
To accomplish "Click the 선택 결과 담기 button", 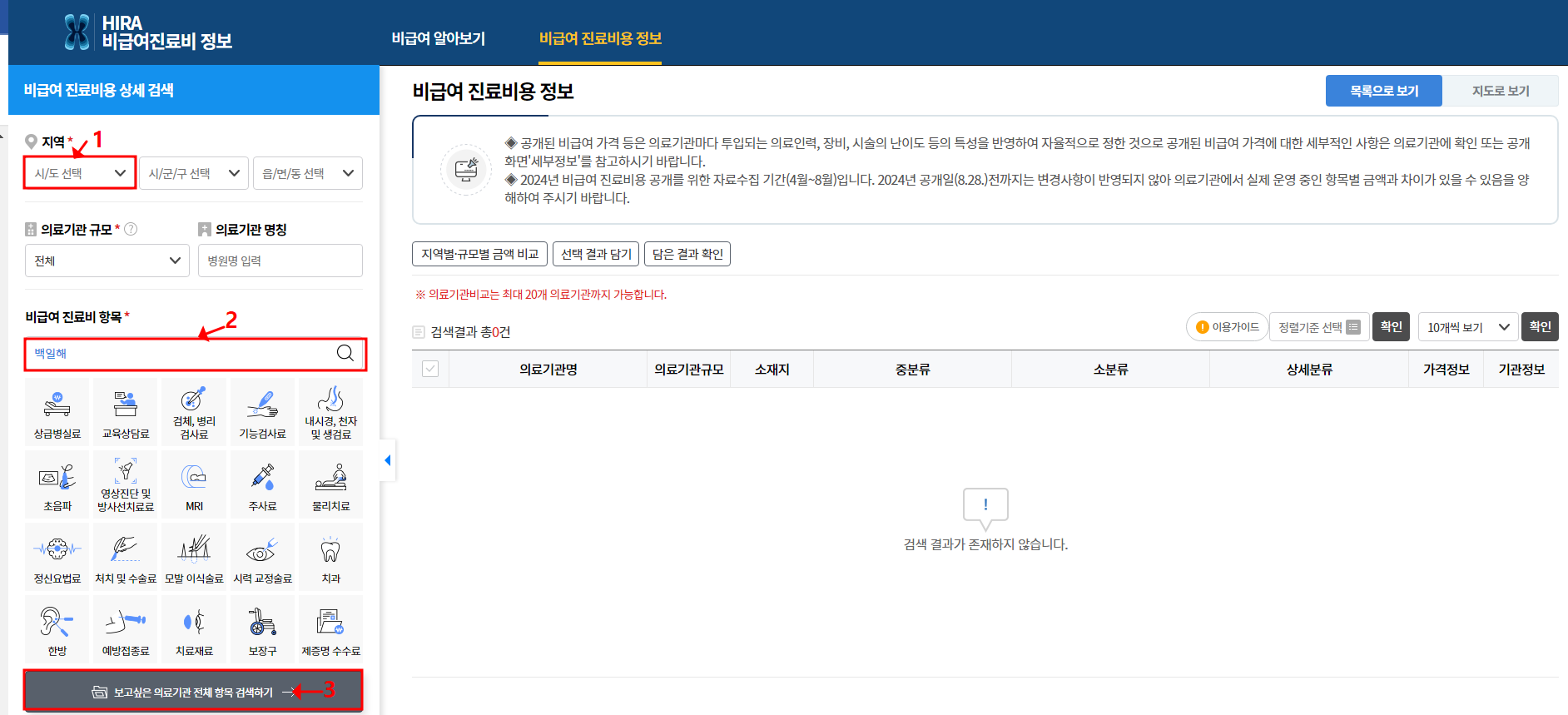I will [596, 254].
